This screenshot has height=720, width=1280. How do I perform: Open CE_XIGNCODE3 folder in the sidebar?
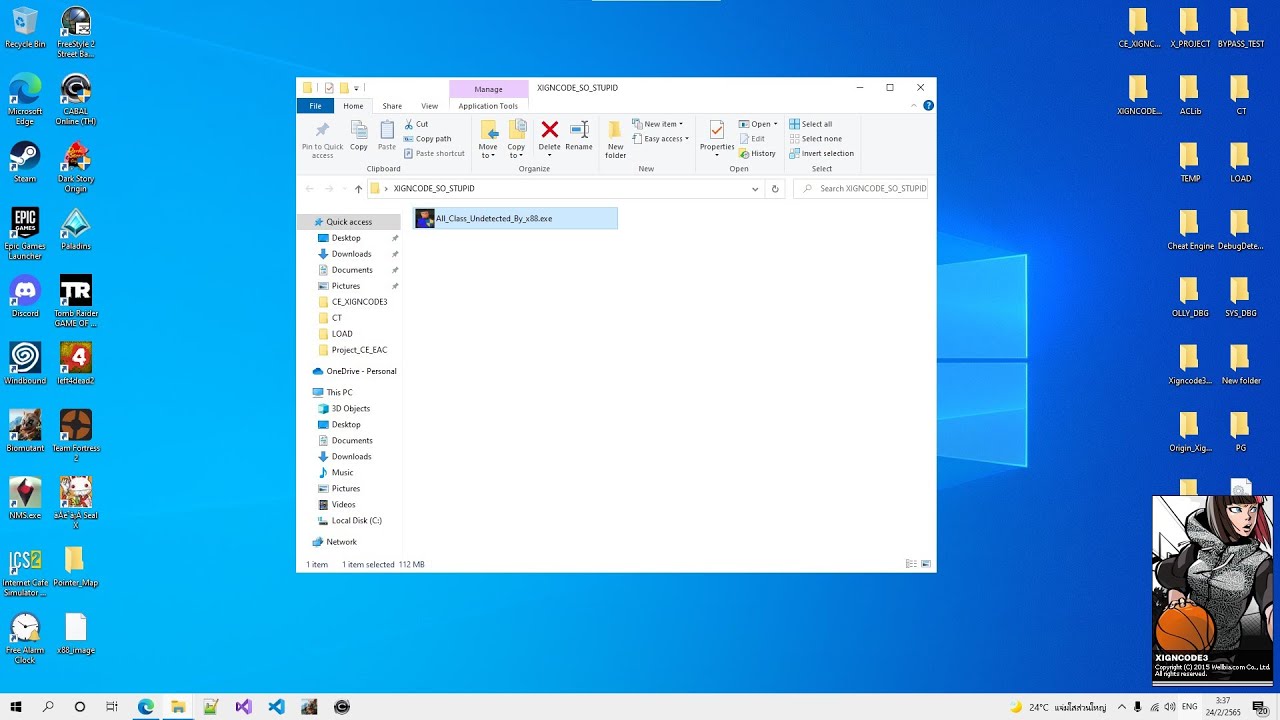click(x=359, y=302)
